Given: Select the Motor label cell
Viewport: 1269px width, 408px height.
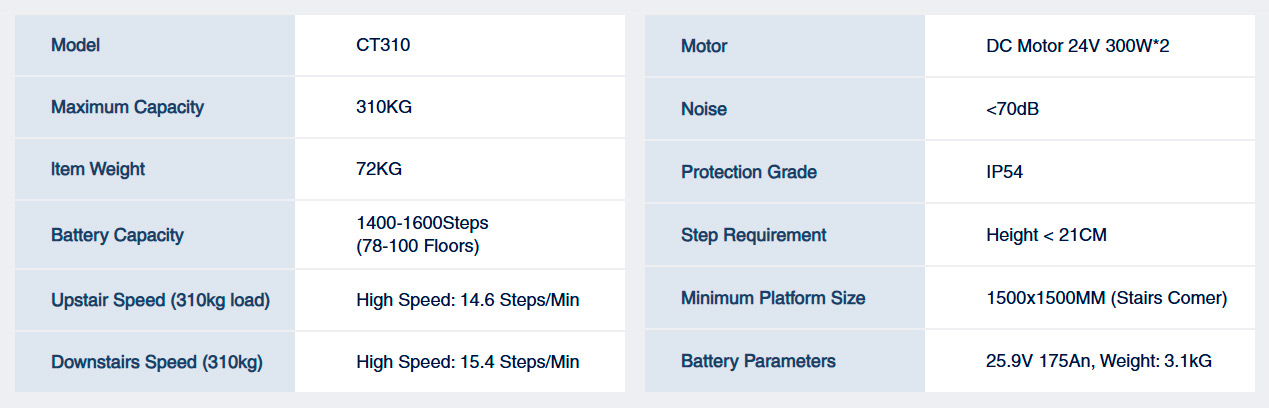Looking at the screenshot, I should (x=785, y=46).
